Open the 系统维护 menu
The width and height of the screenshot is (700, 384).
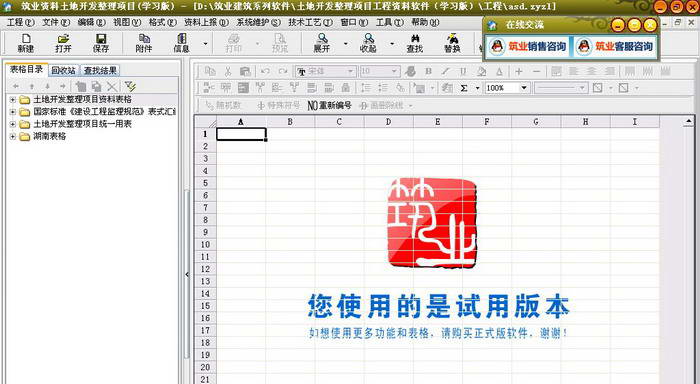coord(258,22)
